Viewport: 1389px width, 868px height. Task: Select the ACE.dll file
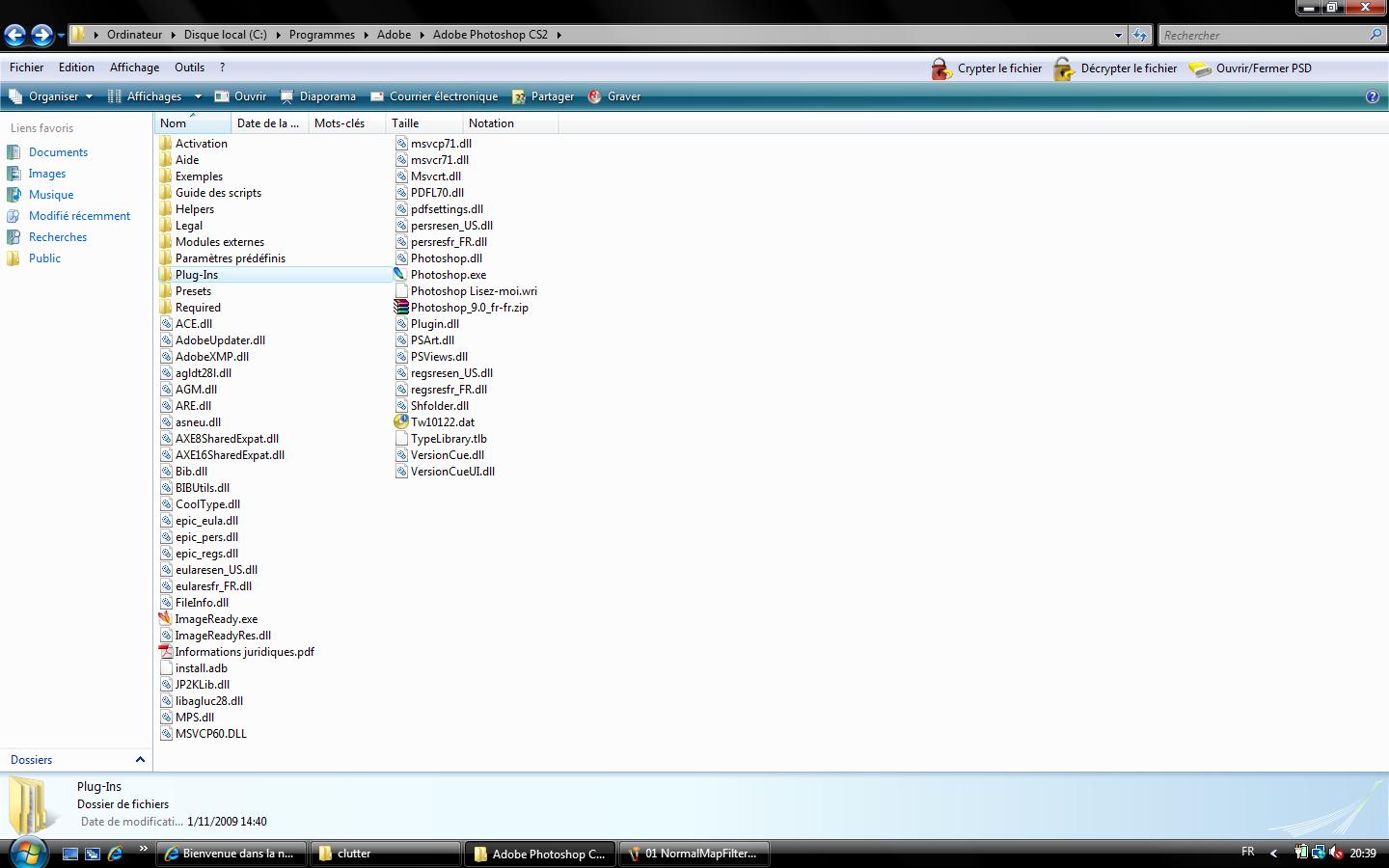(x=186, y=324)
